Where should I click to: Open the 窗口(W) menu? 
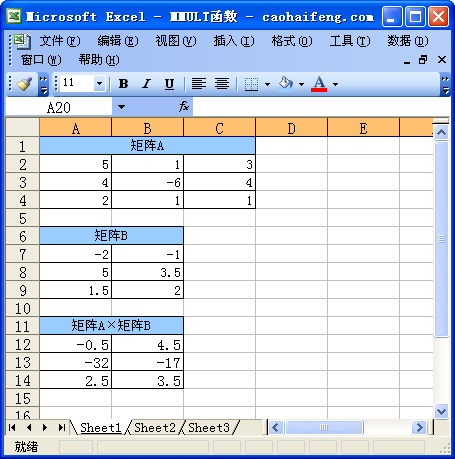click(x=41, y=60)
